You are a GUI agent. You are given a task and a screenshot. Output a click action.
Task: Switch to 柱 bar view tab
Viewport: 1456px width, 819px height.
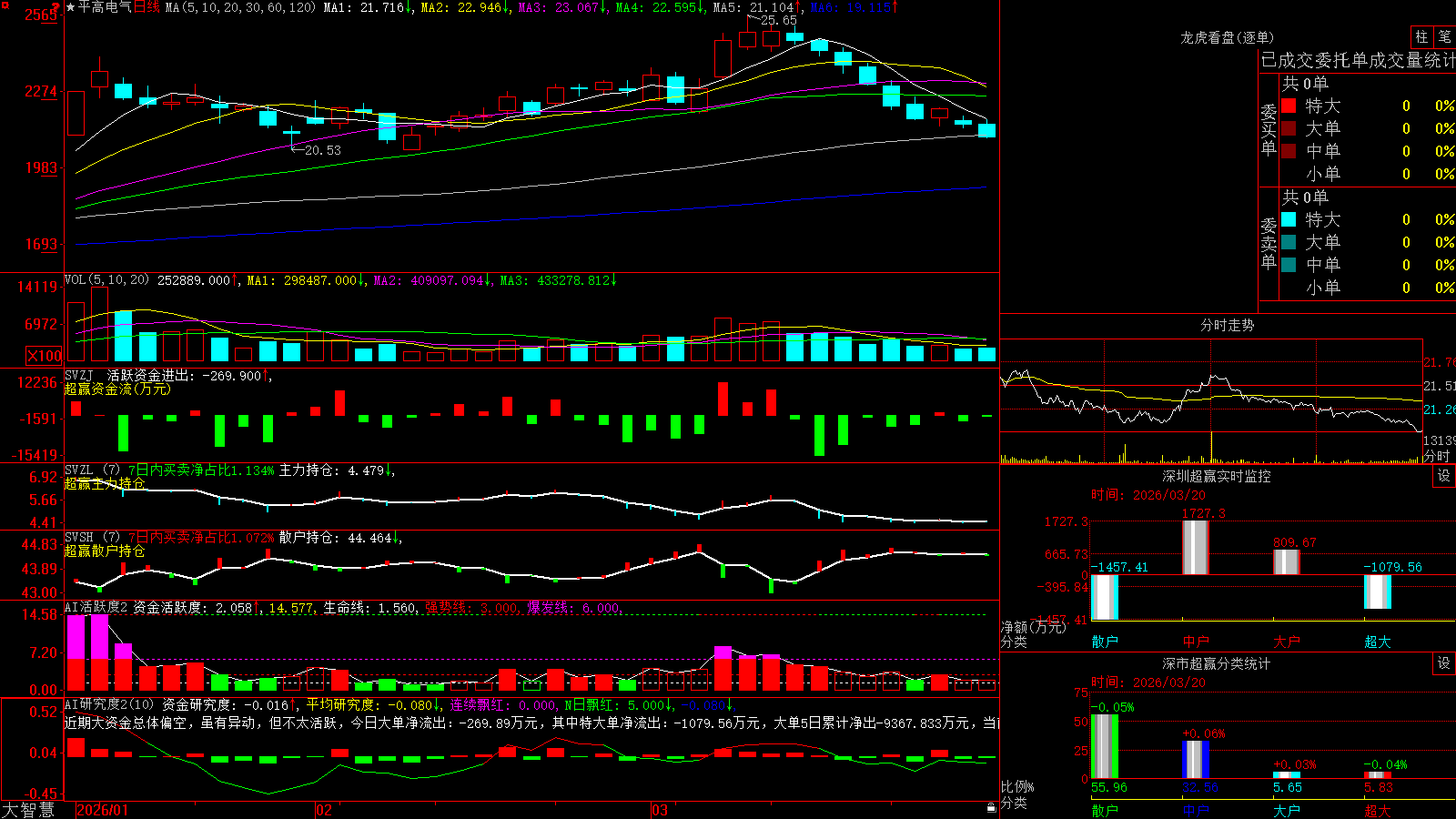click(x=1421, y=37)
